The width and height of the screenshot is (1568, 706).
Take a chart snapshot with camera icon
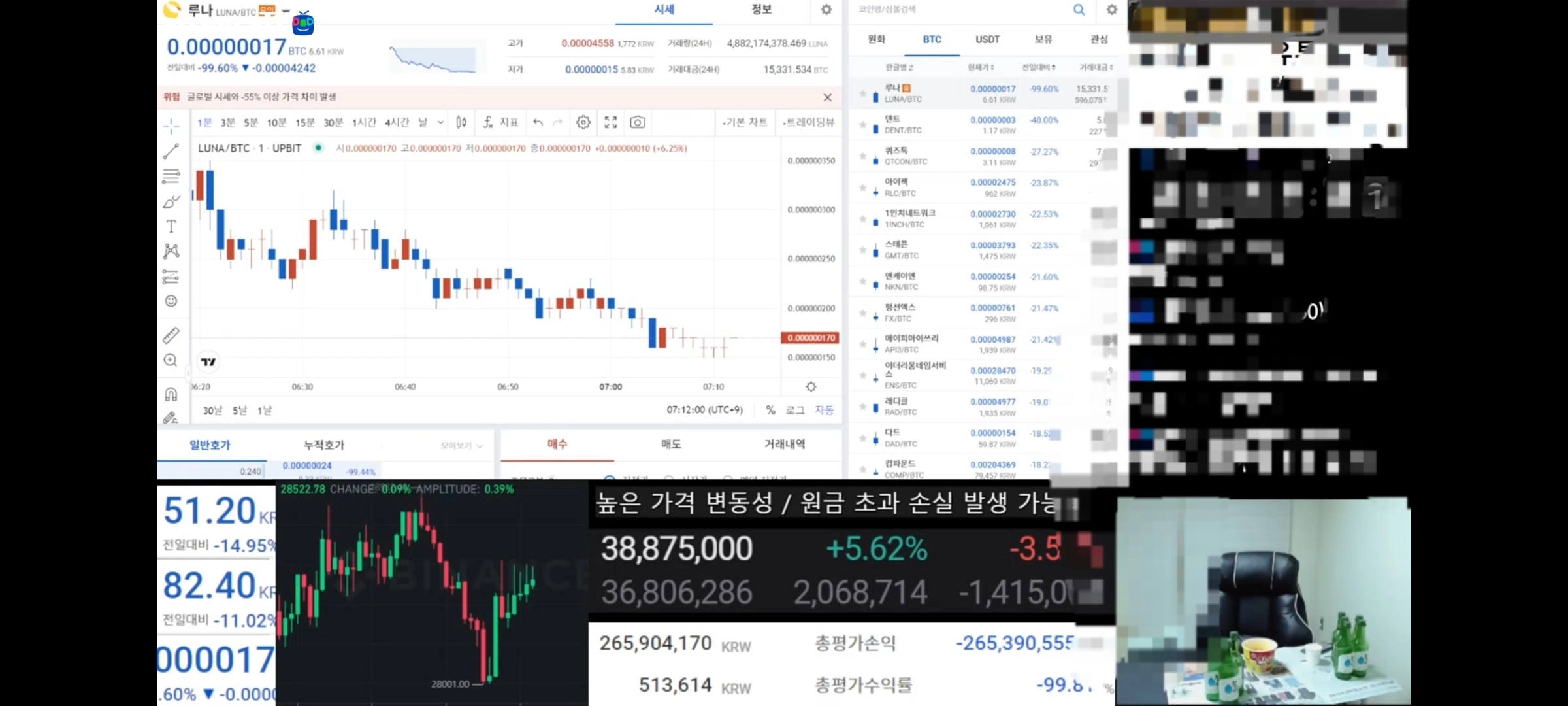(638, 122)
